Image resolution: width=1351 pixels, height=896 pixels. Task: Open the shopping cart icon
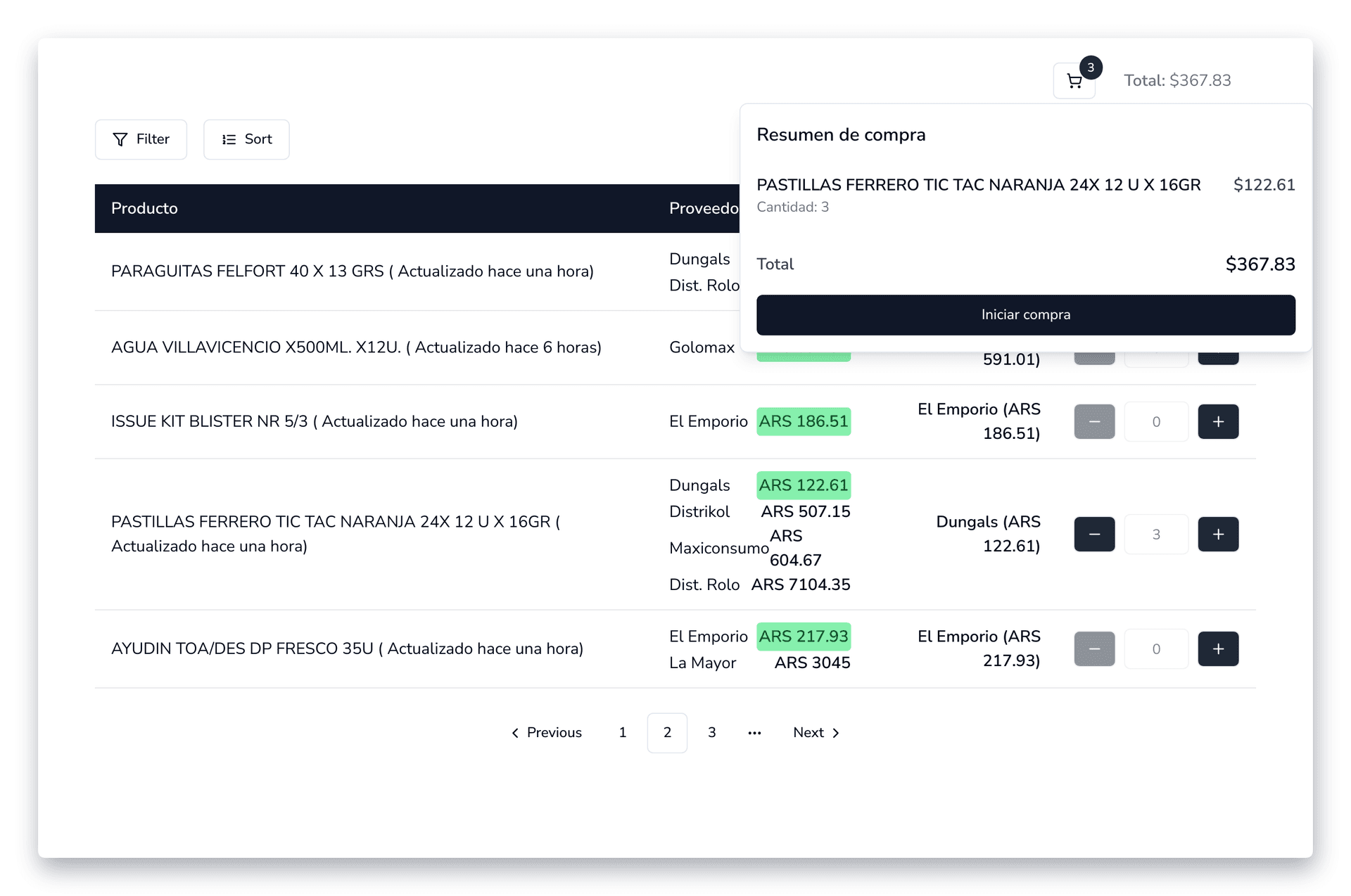(x=1074, y=81)
